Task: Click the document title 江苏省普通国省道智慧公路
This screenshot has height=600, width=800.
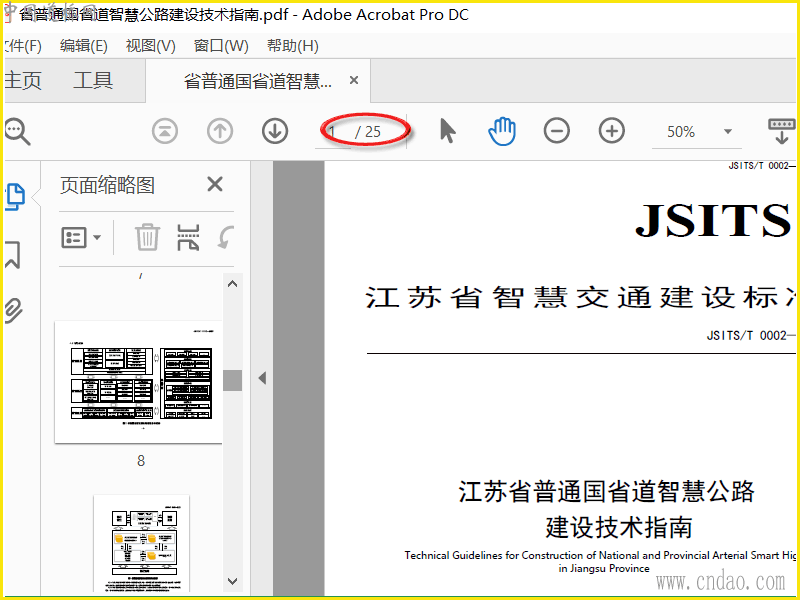Action: pos(606,491)
